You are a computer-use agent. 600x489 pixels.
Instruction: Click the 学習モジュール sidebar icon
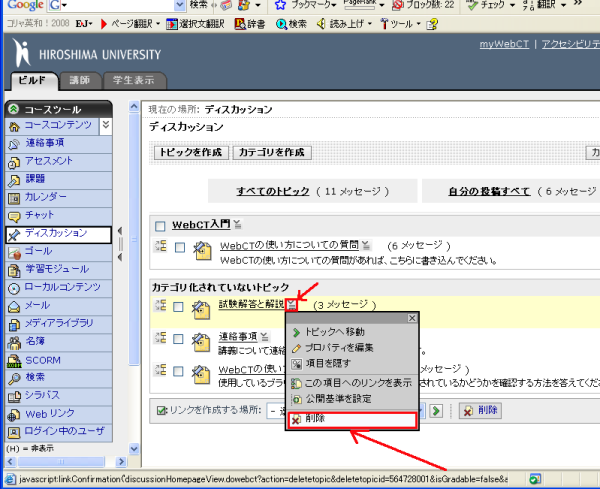(x=14, y=271)
